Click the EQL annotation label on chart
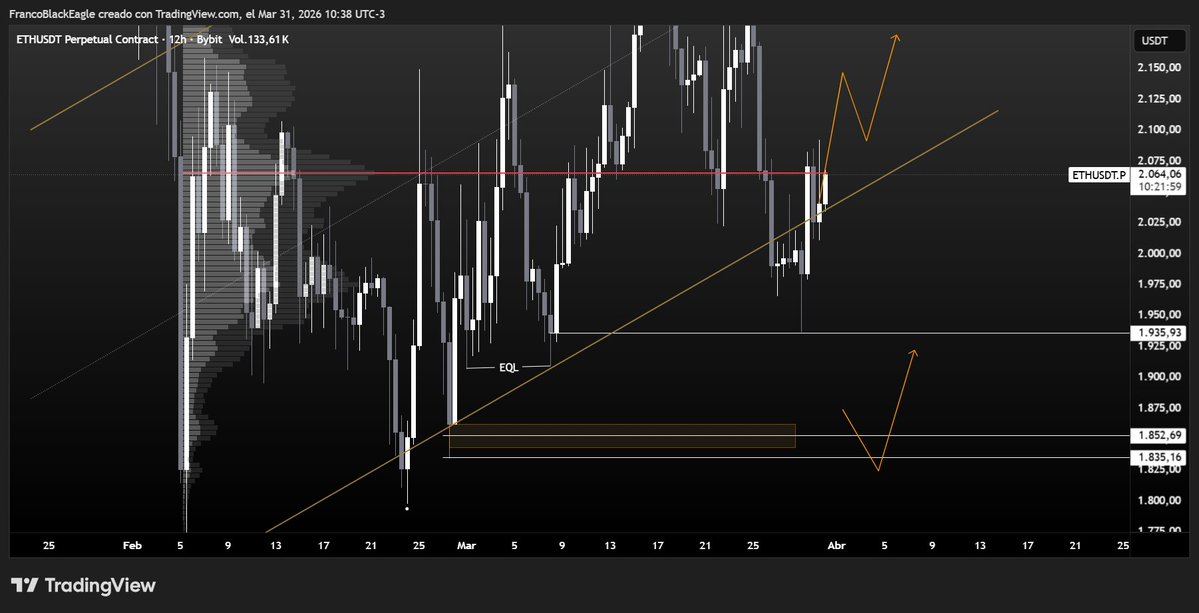Screen dimensions: 1199x613 (509, 368)
